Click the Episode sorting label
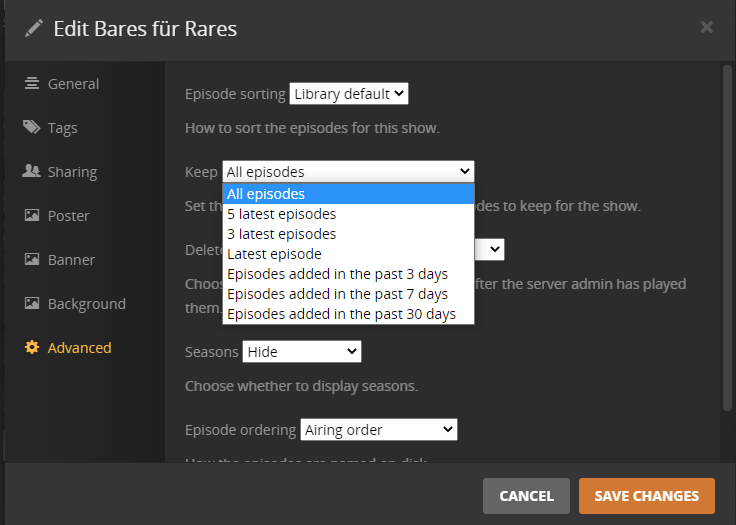The width and height of the screenshot is (736, 525). tap(235, 94)
